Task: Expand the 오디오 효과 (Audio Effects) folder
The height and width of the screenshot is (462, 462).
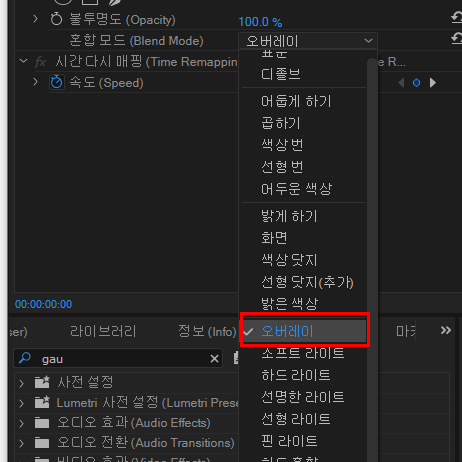Action: point(22,423)
